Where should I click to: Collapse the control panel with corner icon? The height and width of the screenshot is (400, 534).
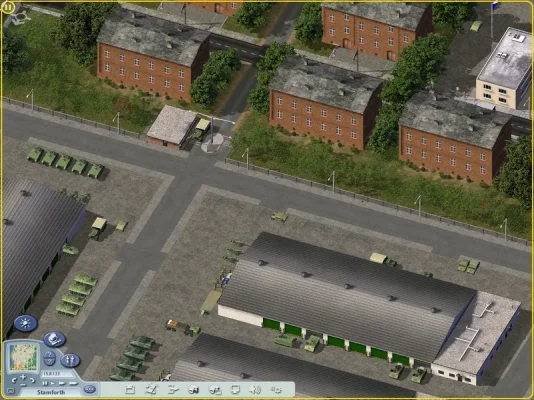click(x=11, y=391)
